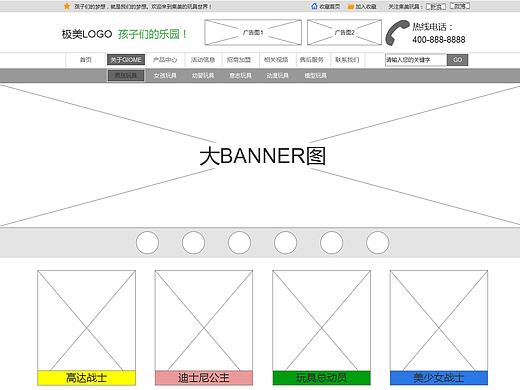Click the yellow 高达战士 label
The height and width of the screenshot is (390, 520).
87,378
